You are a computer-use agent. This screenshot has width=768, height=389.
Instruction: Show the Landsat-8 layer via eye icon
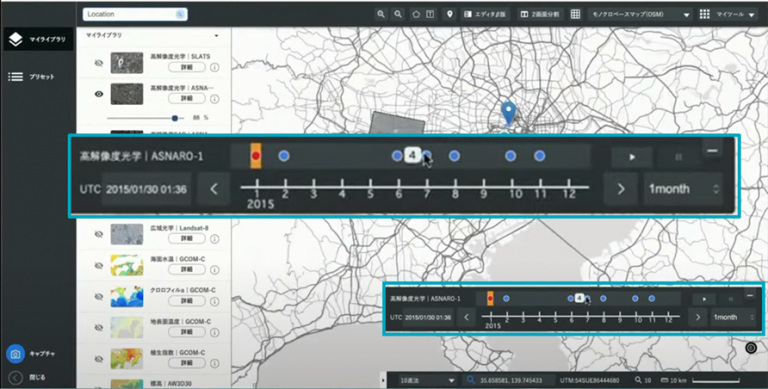pyautogui.click(x=98, y=234)
